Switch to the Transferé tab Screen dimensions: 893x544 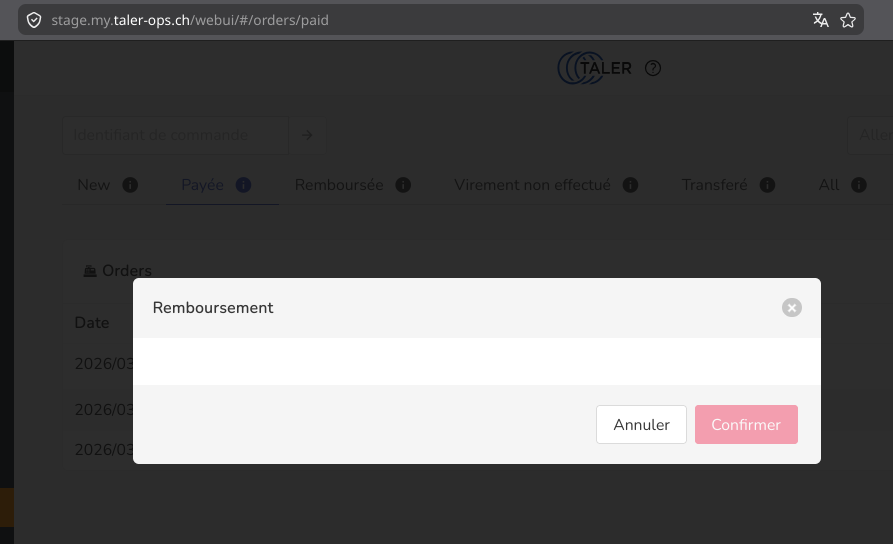pyautogui.click(x=714, y=185)
